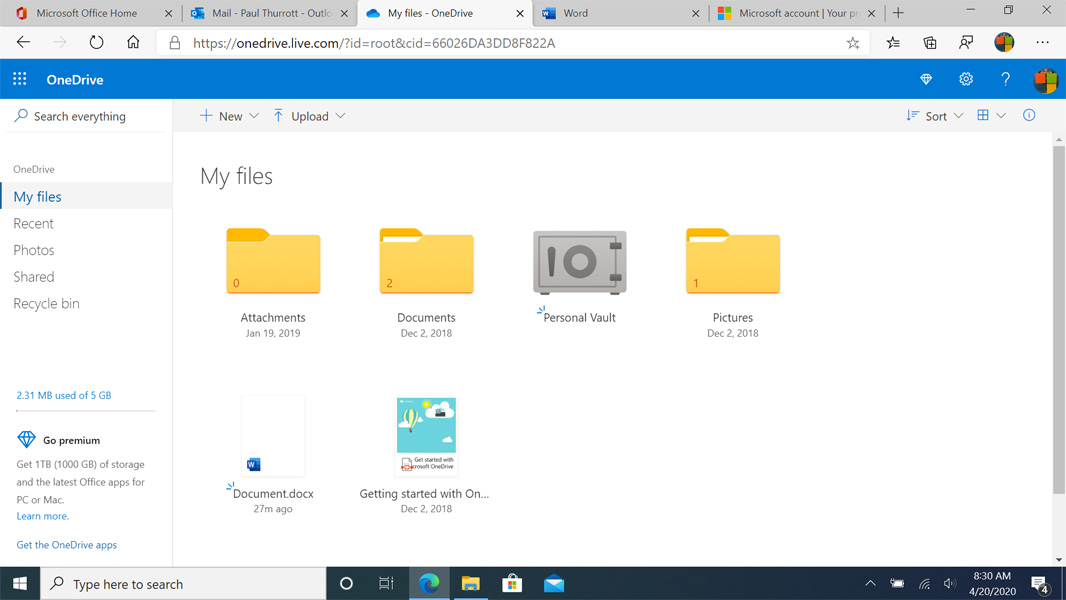This screenshot has height=600, width=1066.
Task: Open the Attachments folder
Action: tap(273, 262)
